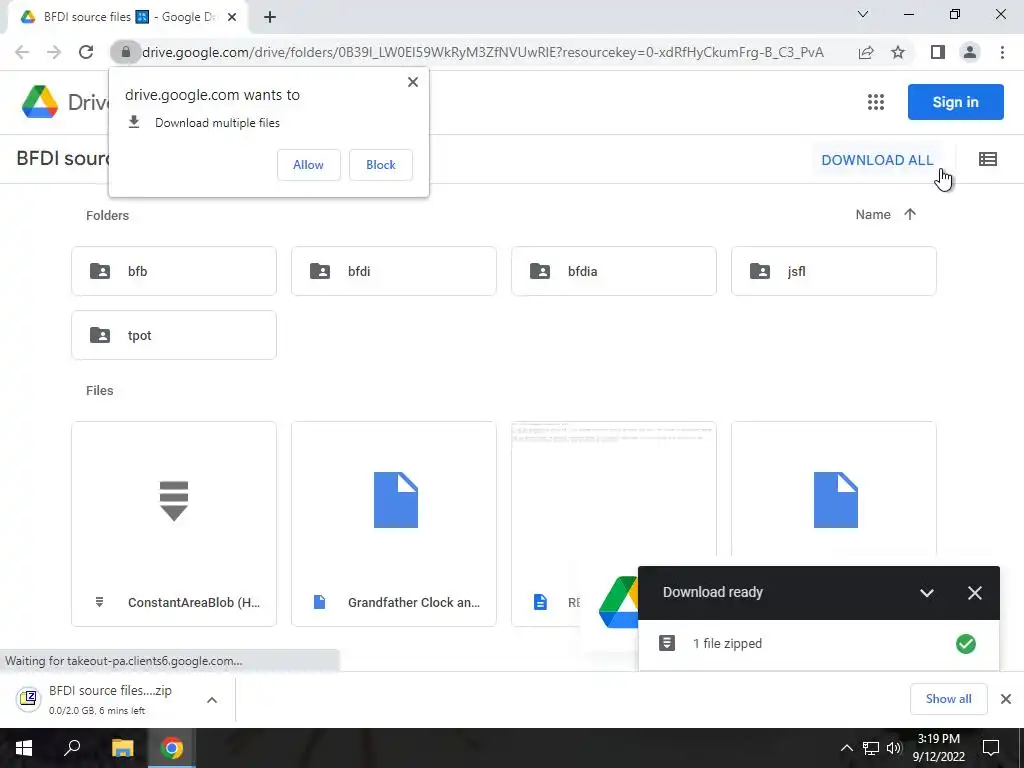The height and width of the screenshot is (768, 1024).
Task: Click the Google Drive logo
Action: click(x=40, y=102)
